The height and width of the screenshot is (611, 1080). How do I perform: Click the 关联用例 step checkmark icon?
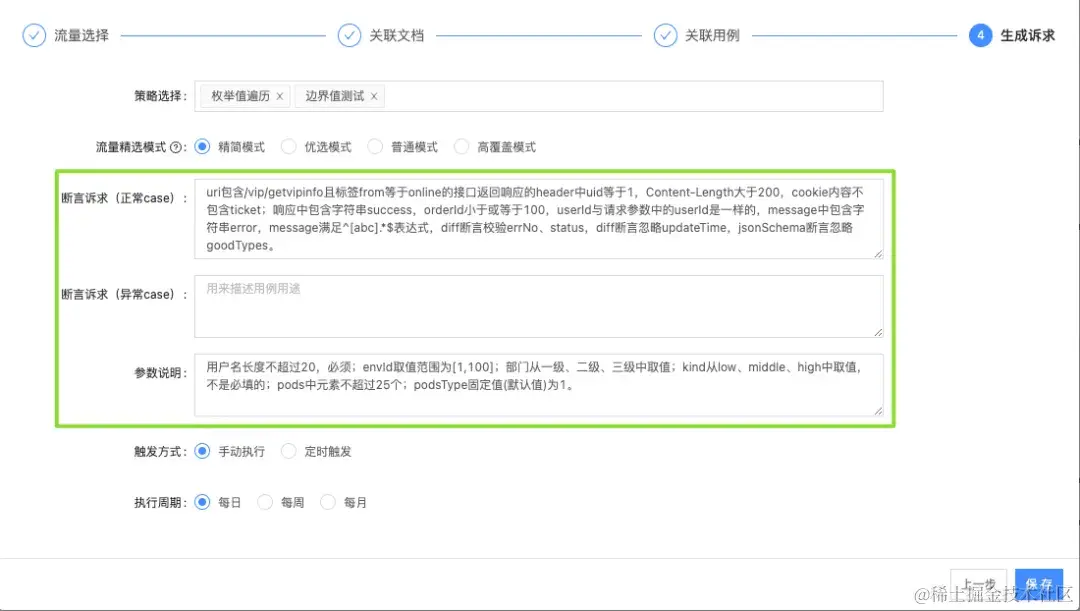665,35
